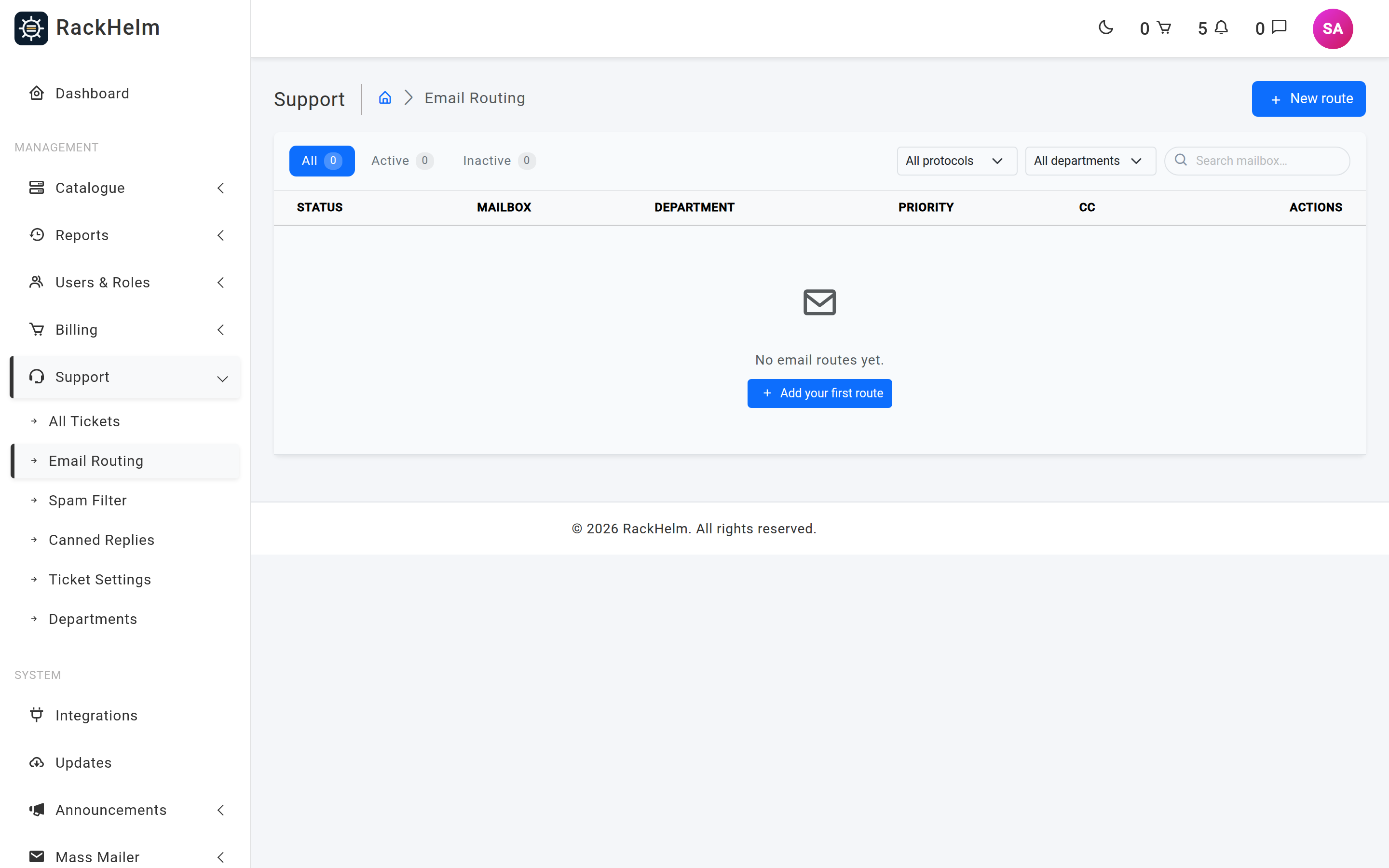This screenshot has height=868, width=1389.
Task: Expand the Reports chevron
Action: click(220, 235)
